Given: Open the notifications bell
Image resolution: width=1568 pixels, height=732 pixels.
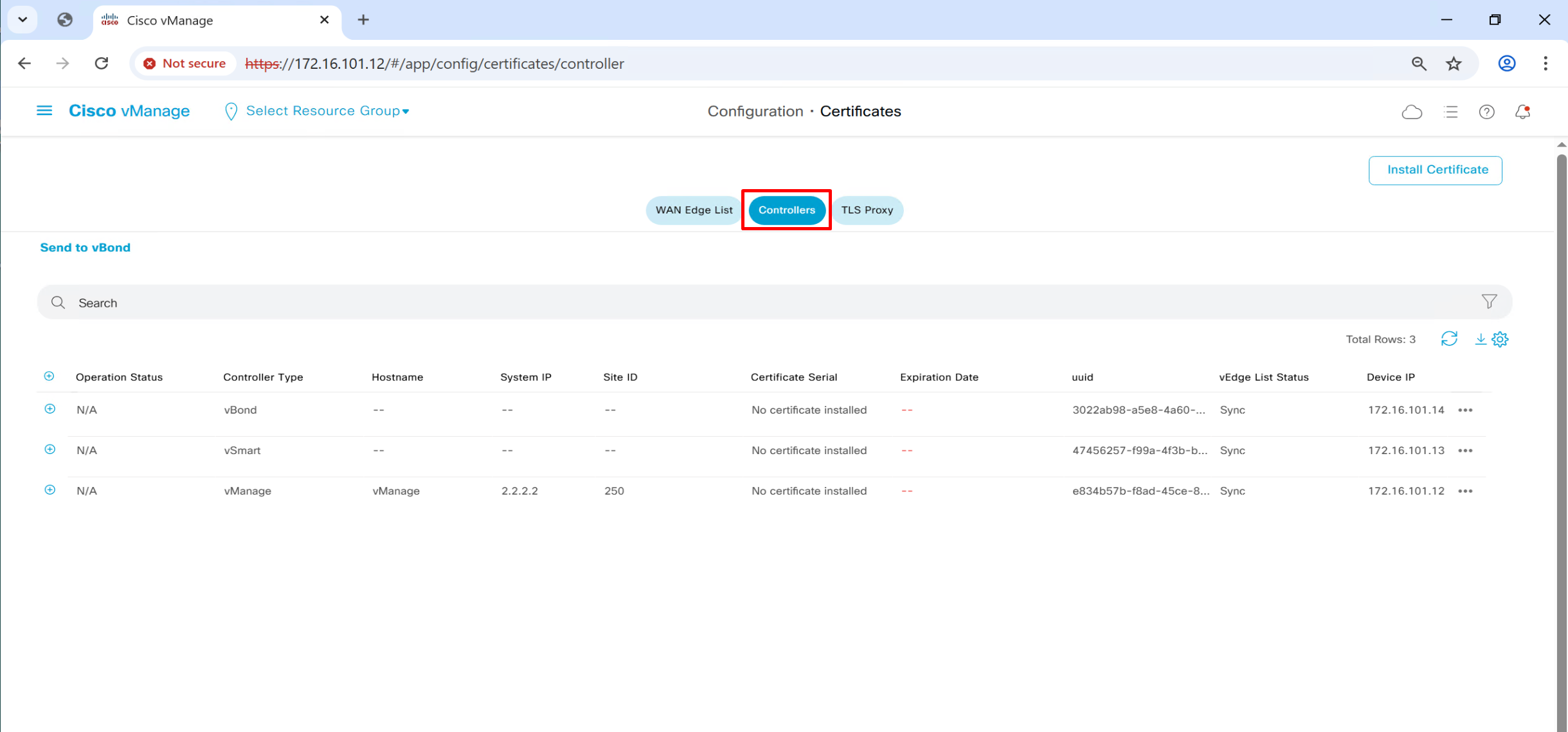Looking at the screenshot, I should coord(1522,112).
